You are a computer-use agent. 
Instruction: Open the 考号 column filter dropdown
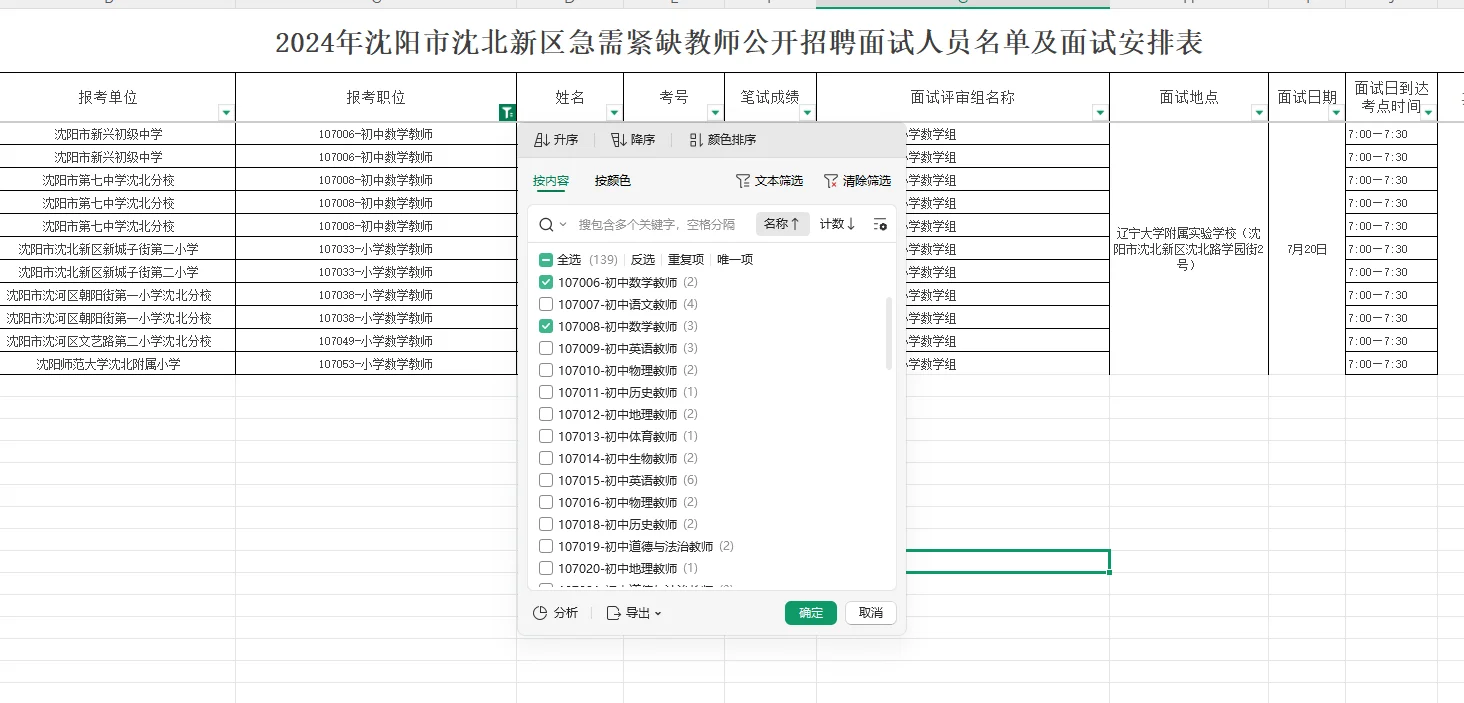pos(714,113)
